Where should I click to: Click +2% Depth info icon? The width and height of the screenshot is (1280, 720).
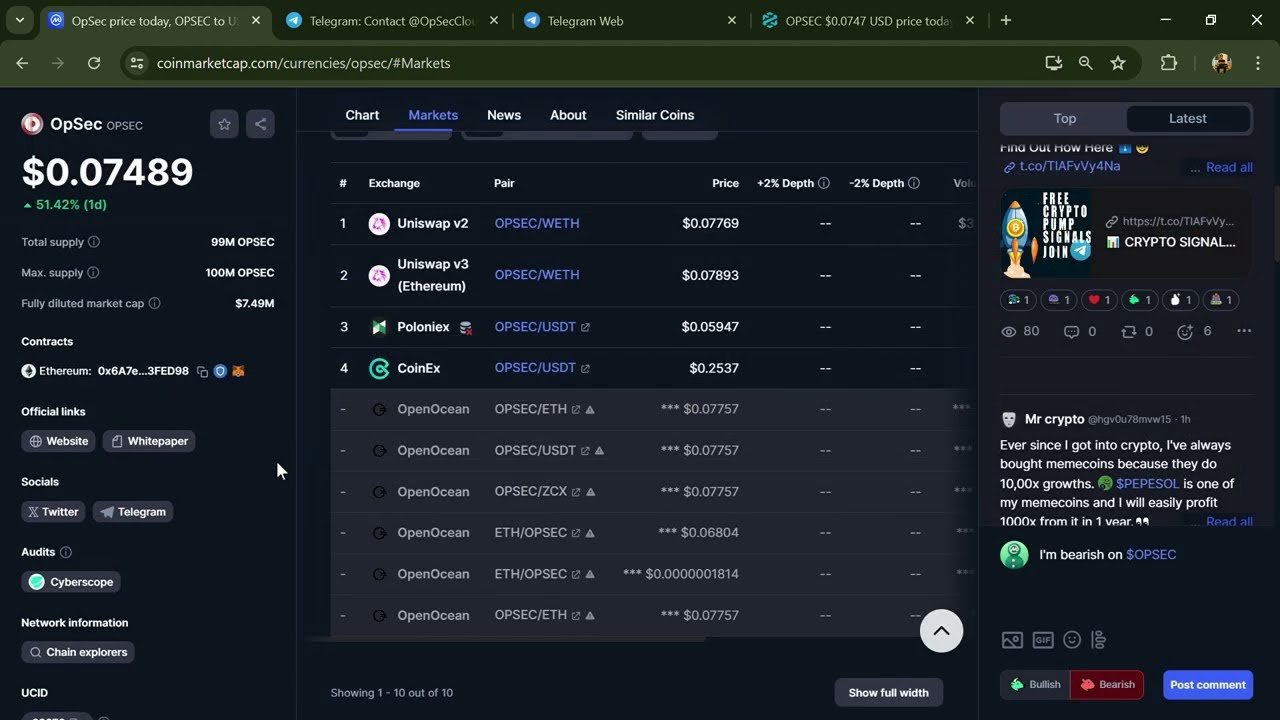(824, 183)
